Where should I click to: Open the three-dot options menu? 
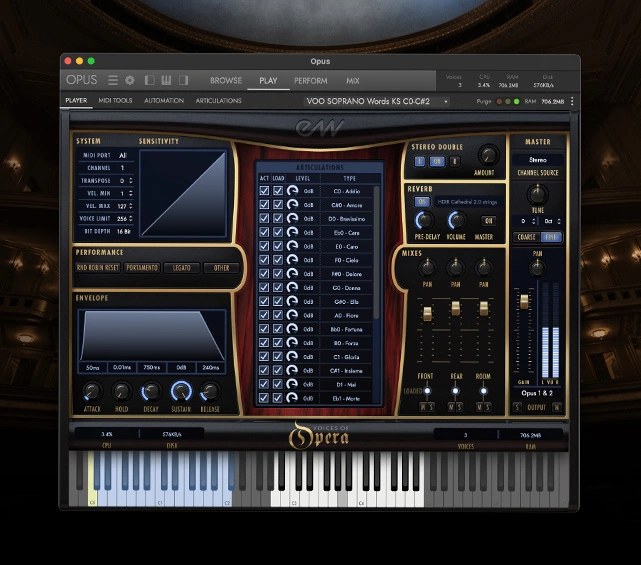tap(572, 101)
